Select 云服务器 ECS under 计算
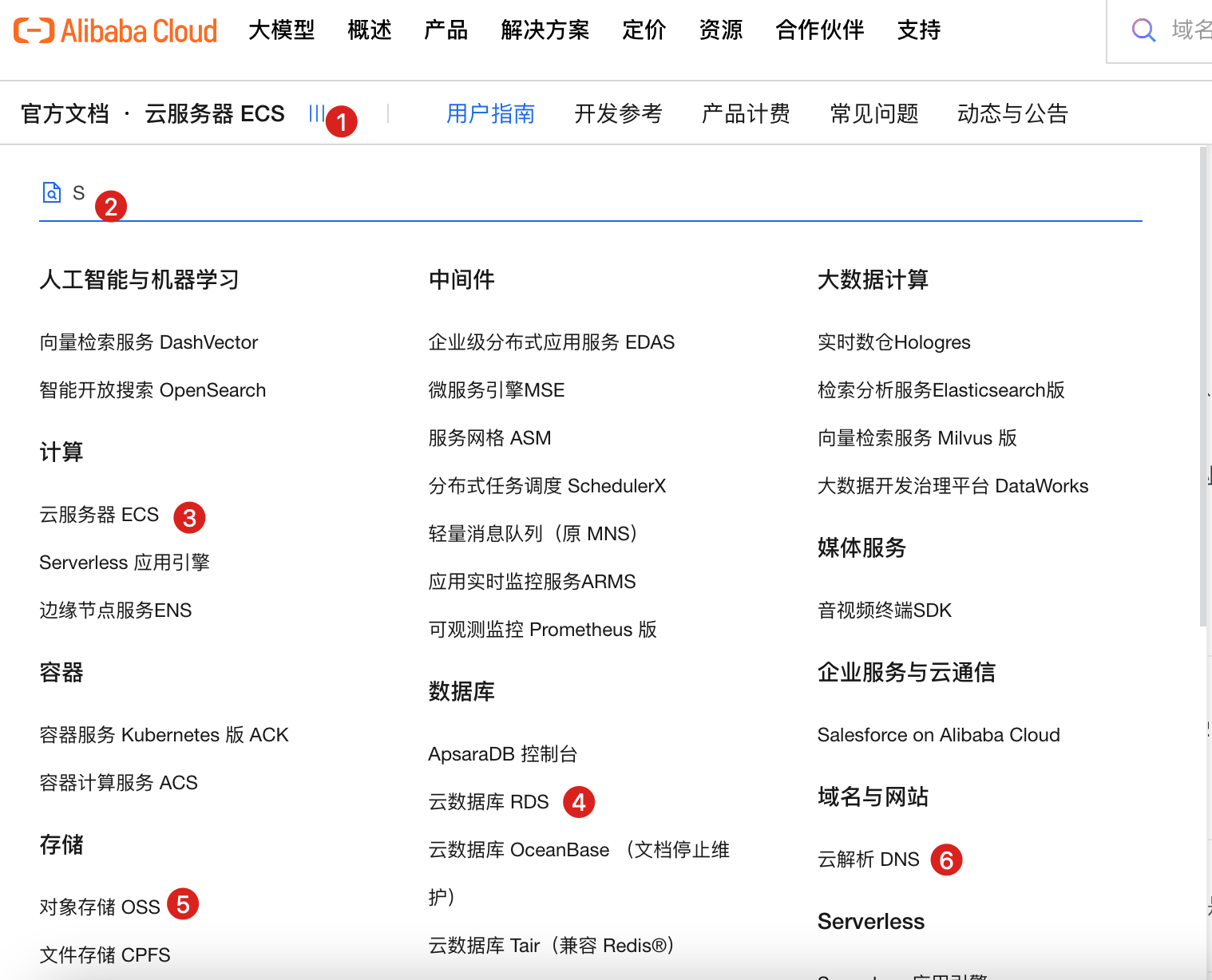 pos(99,515)
